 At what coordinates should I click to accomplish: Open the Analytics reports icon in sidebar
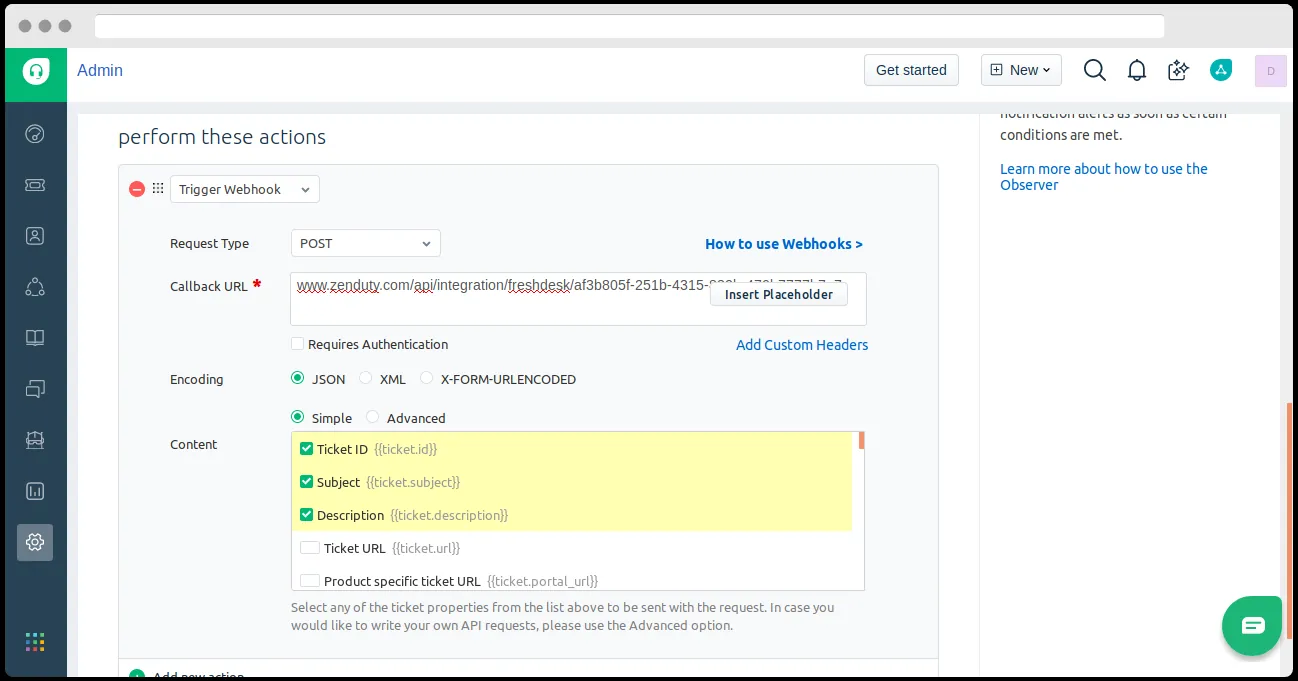point(35,491)
